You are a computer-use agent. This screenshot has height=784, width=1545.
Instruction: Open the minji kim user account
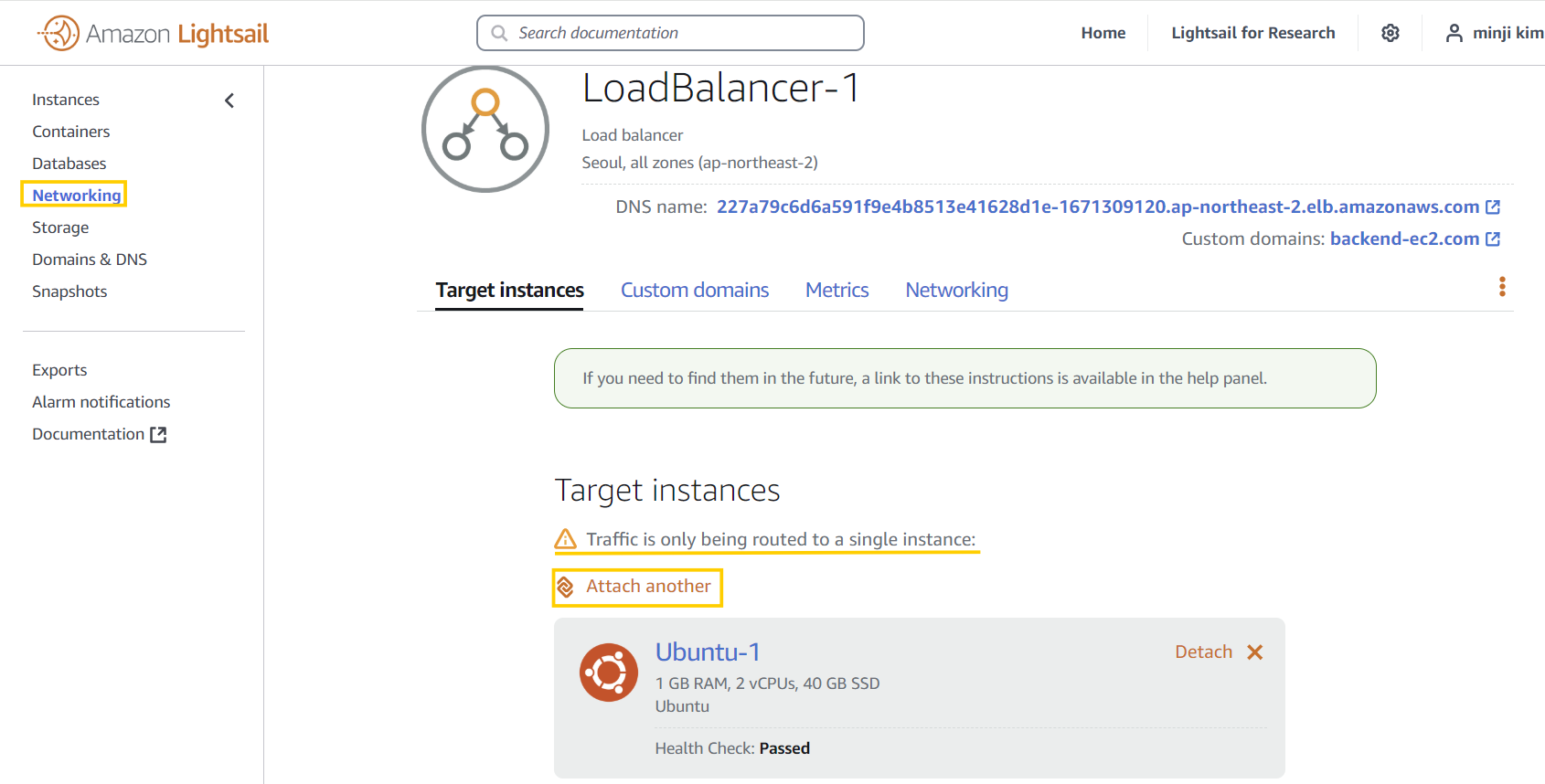pyautogui.click(x=1494, y=33)
